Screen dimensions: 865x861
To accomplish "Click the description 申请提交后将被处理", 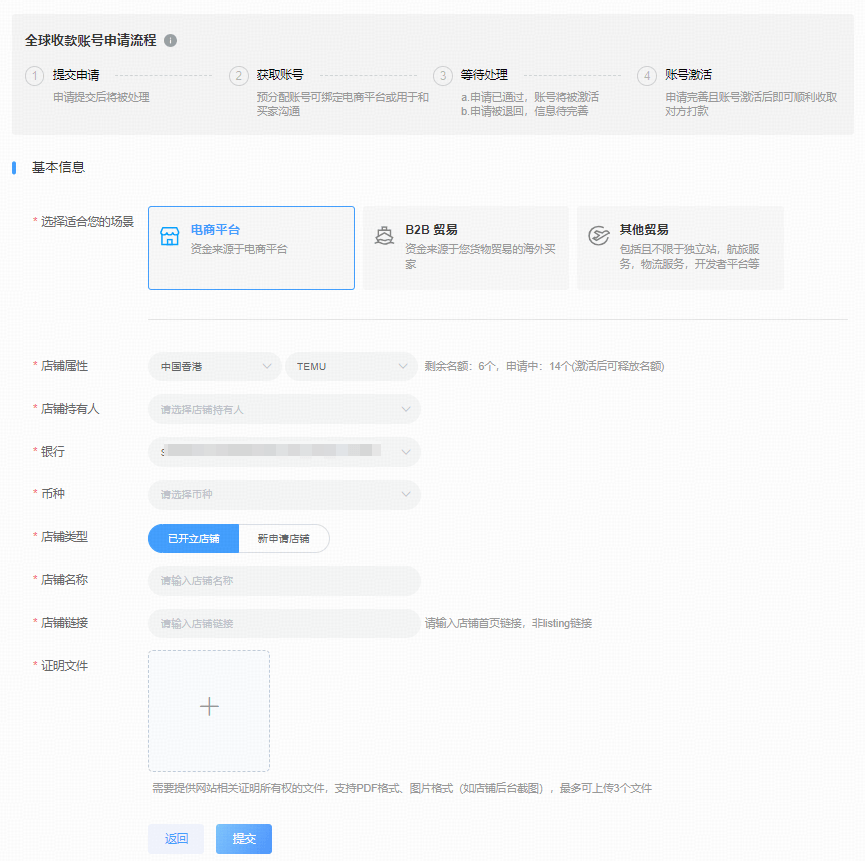I will pos(101,97).
